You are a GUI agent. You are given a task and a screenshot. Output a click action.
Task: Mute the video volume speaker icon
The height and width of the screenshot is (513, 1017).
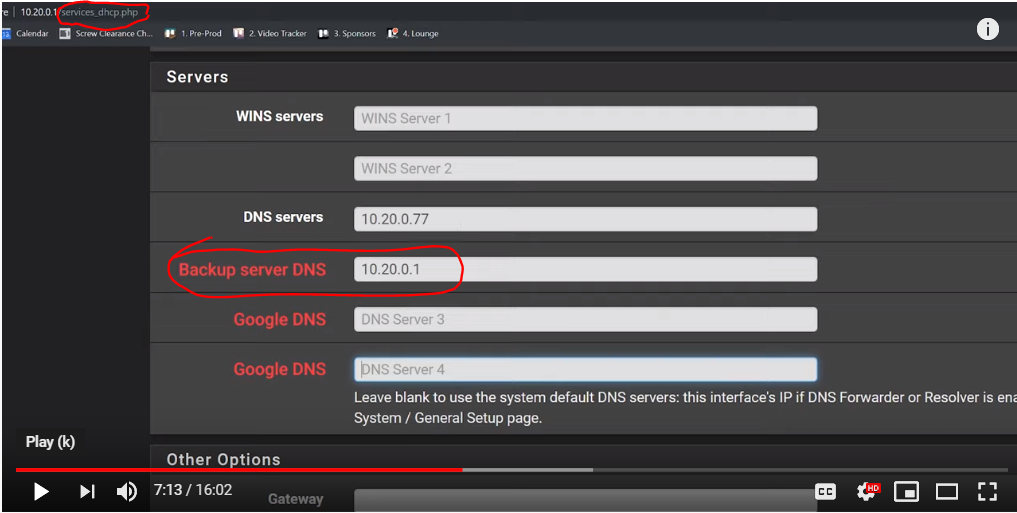point(126,492)
